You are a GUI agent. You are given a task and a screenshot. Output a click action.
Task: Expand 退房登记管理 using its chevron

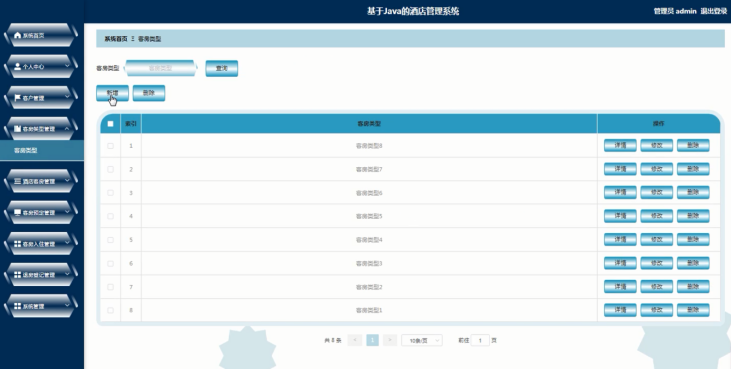pos(67,274)
